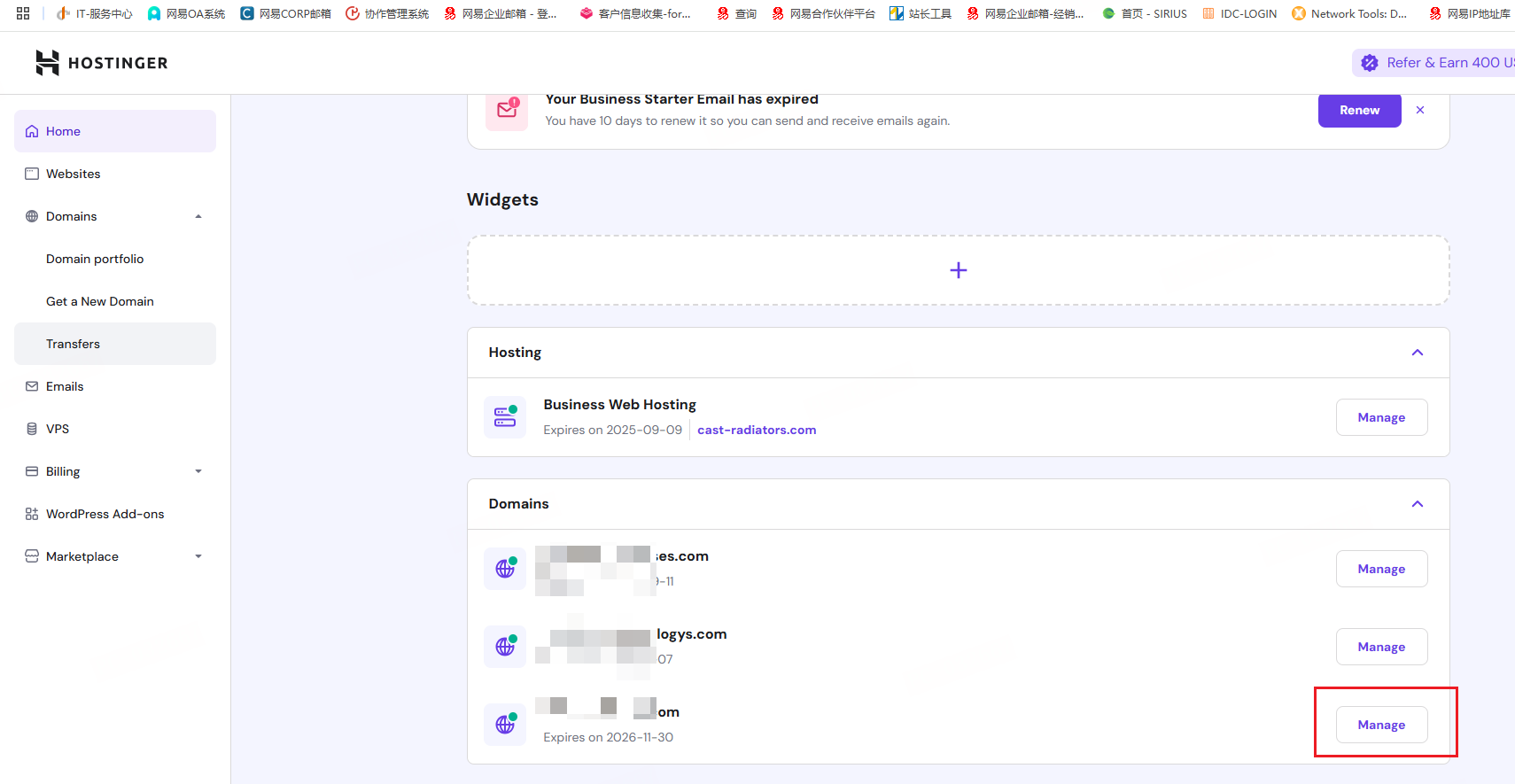Screen dimensions: 1515x784
Task: Collapse the Hosting widget section
Action: tap(1417, 353)
